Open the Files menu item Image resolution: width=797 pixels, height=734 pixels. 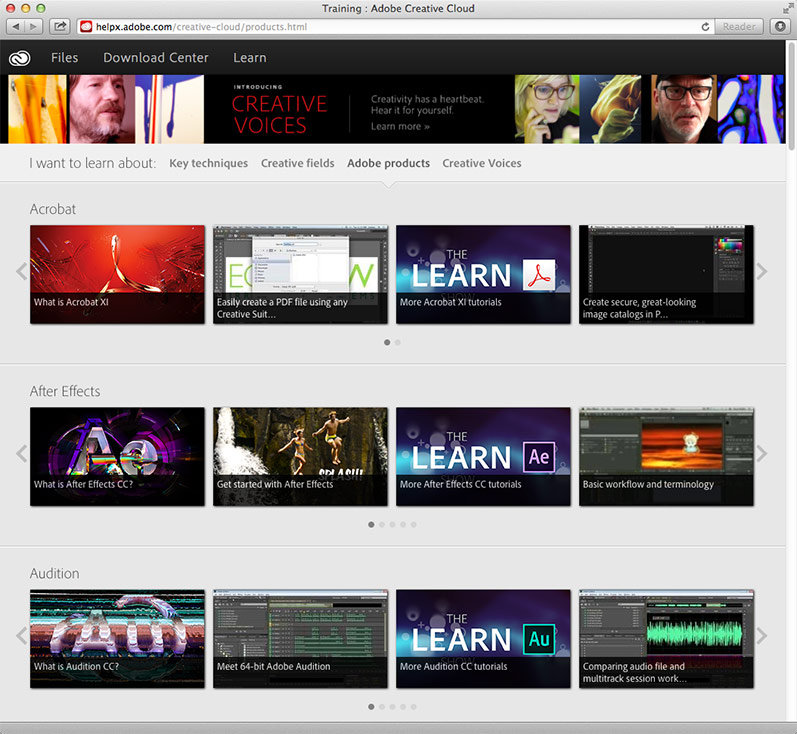tap(65, 58)
